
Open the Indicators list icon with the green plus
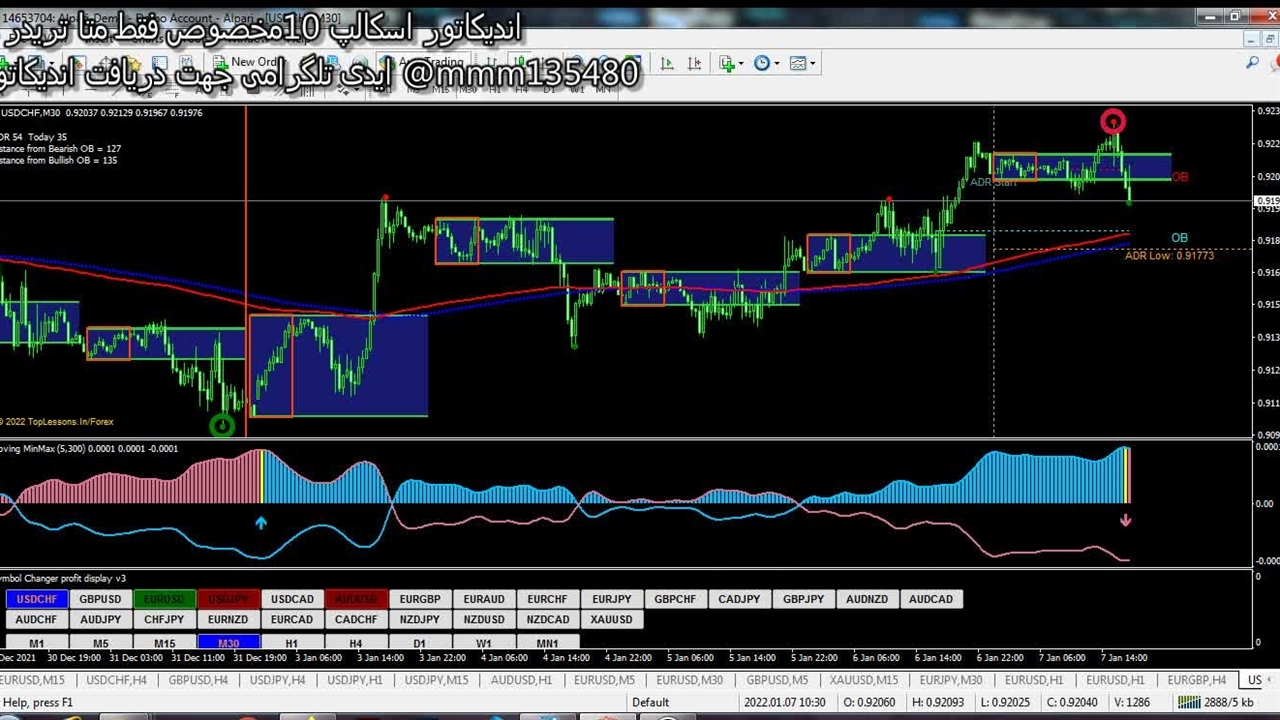coord(726,63)
